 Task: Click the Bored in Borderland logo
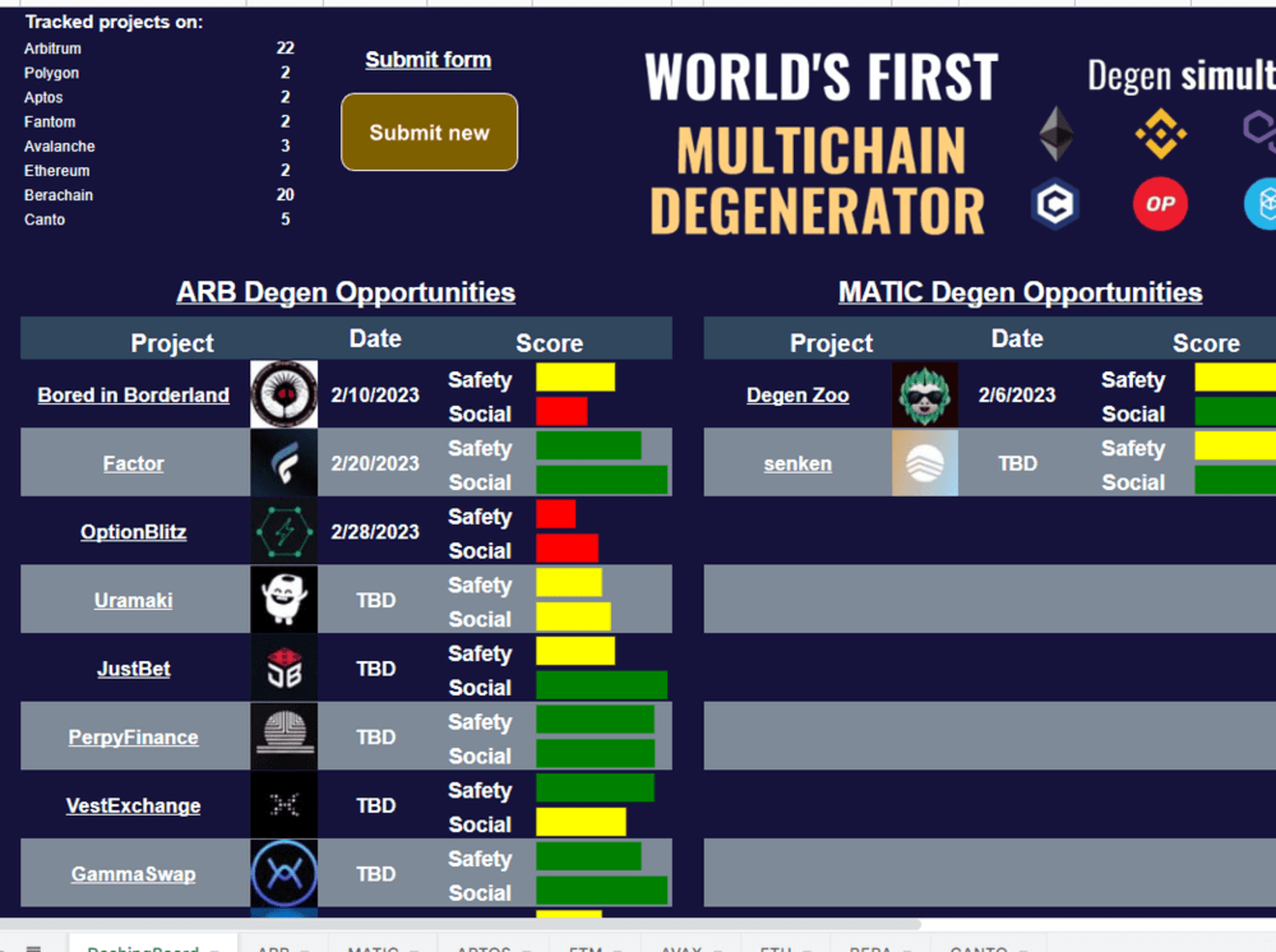pos(284,394)
